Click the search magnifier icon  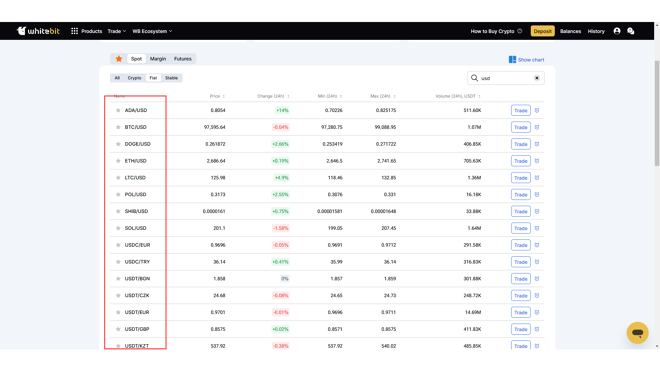pyautogui.click(x=474, y=78)
